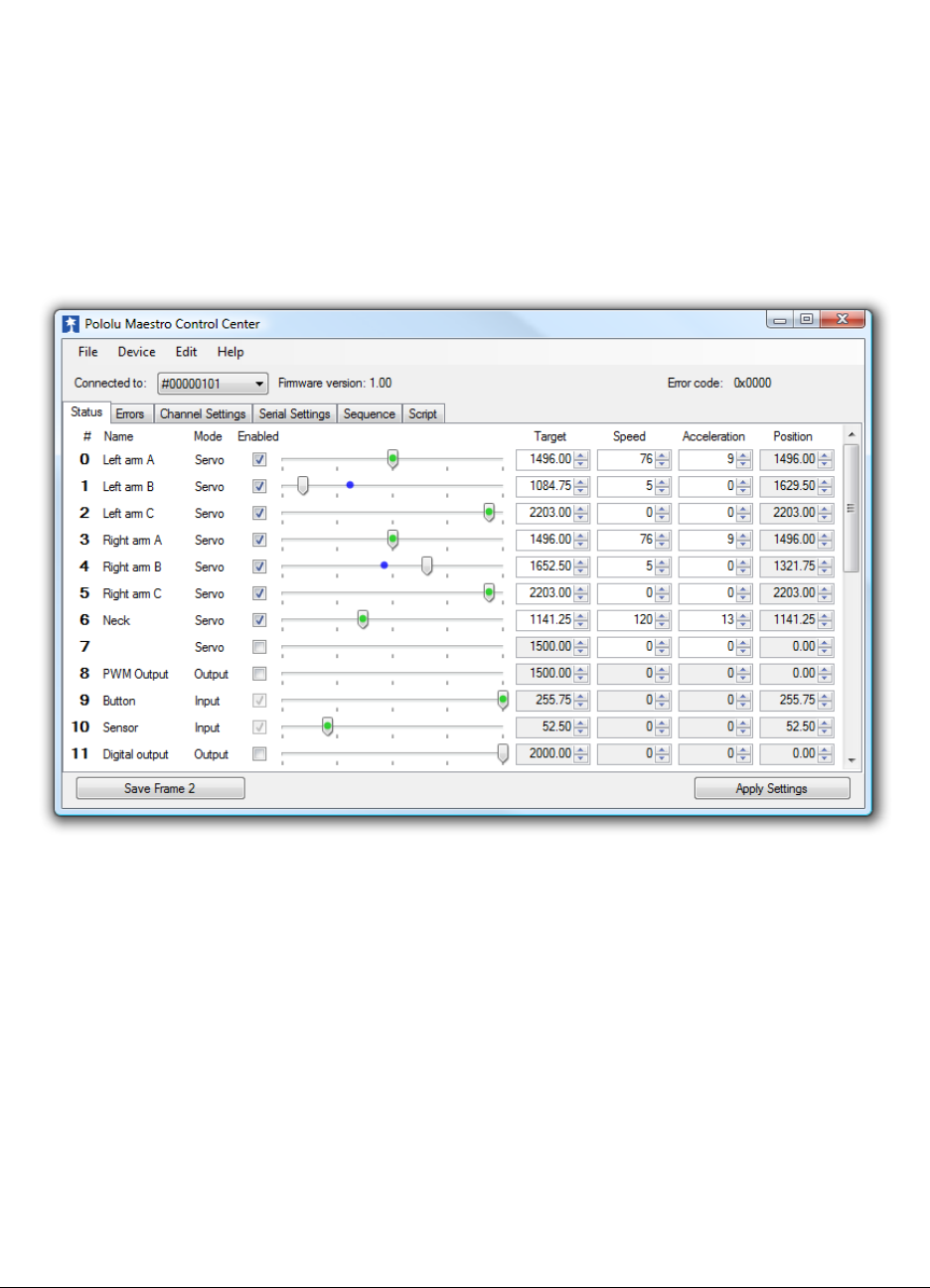Open the Connected to device dropdown
This screenshot has height=1288, width=930.
[x=213, y=384]
